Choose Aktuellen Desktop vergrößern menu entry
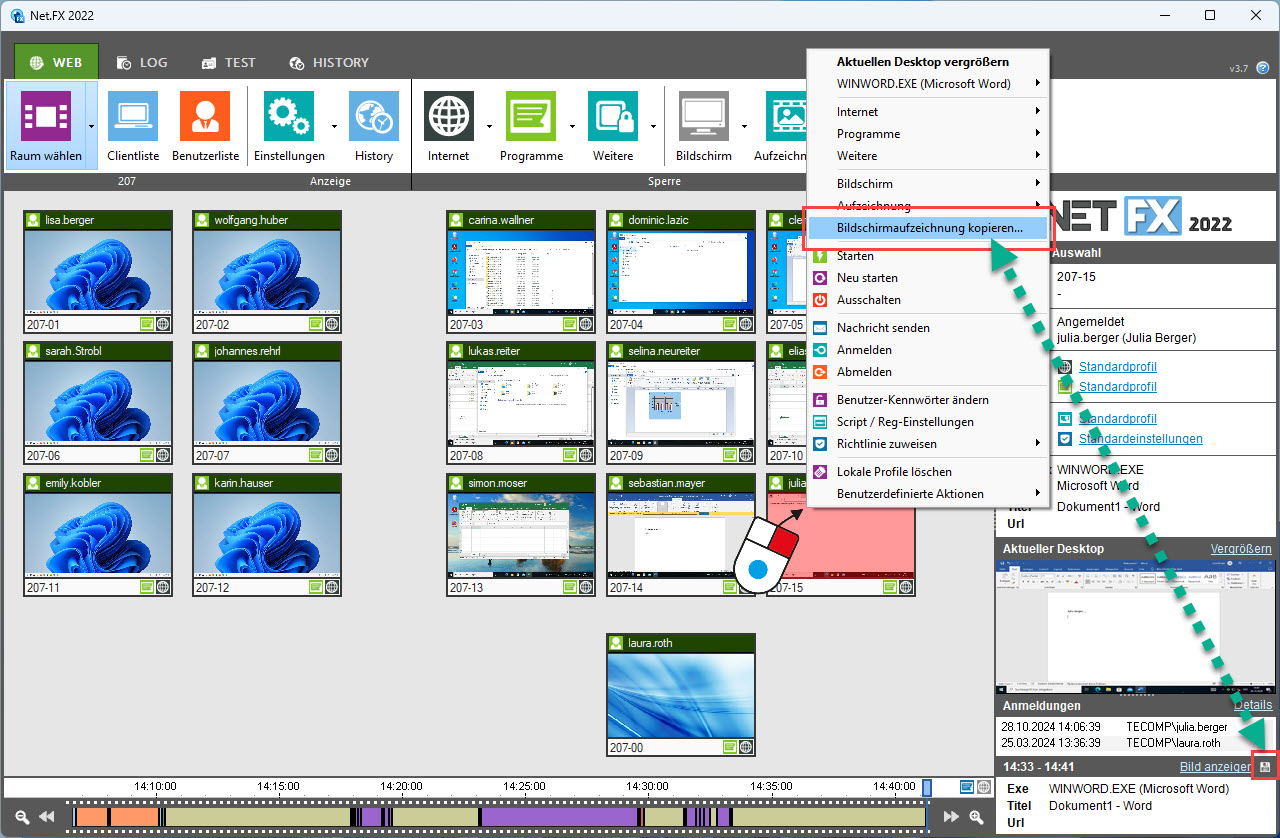The height and width of the screenshot is (838, 1280). [927, 62]
